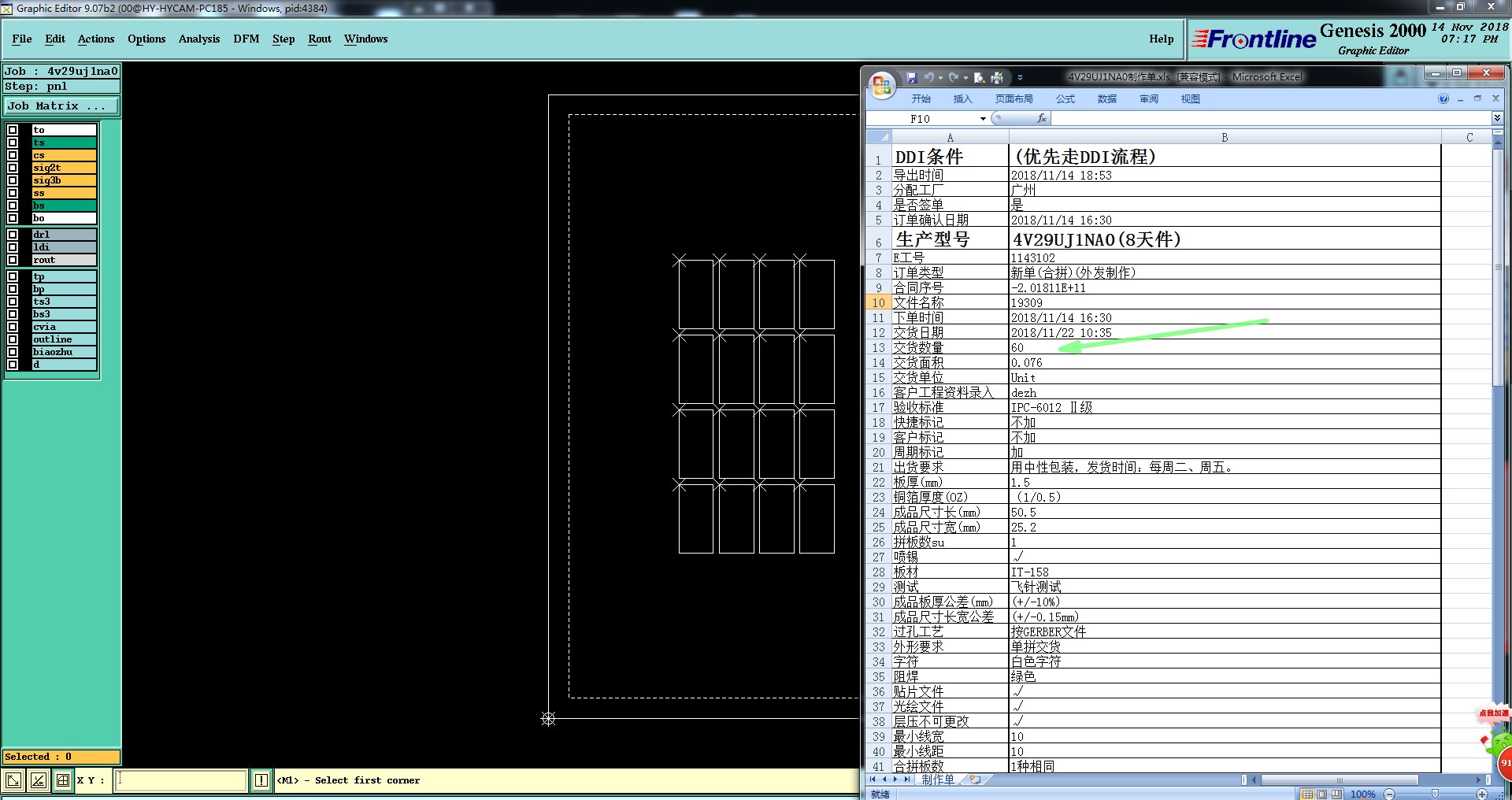Switch to Normal view in Excel status bar
1512x800 pixels.
click(x=1307, y=794)
